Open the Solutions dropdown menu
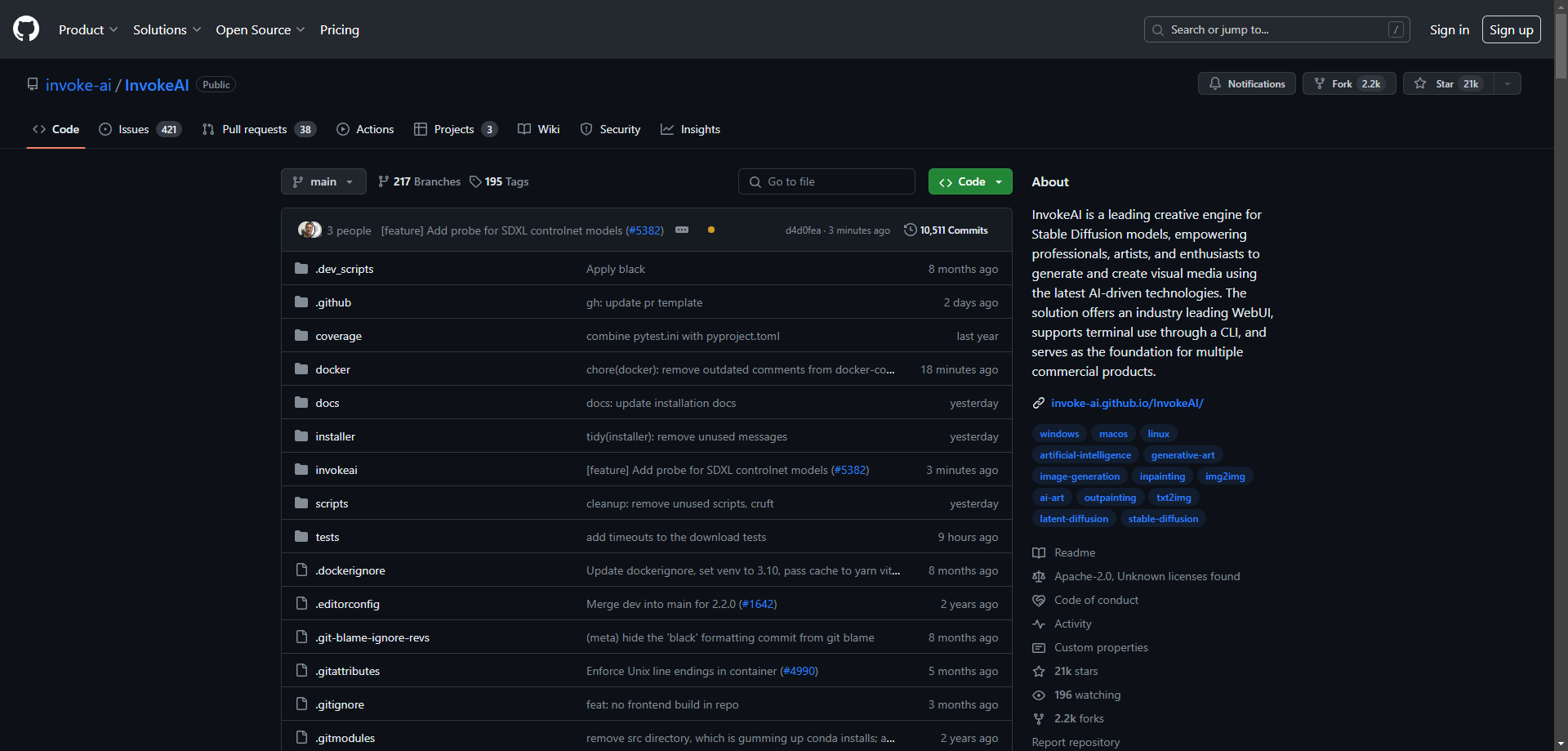 point(167,29)
